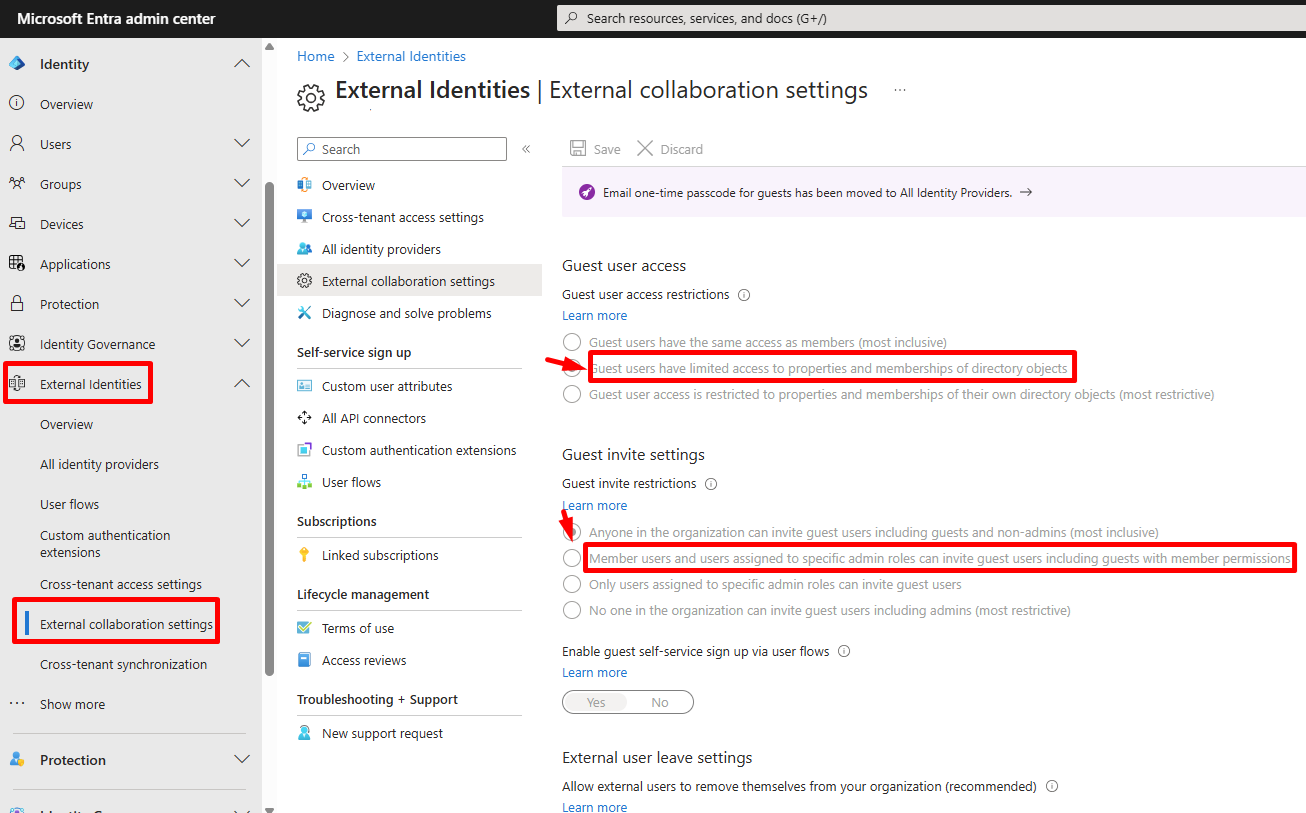Click the Applications grid icon
This screenshot has width=1306, height=813.
tap(16, 264)
